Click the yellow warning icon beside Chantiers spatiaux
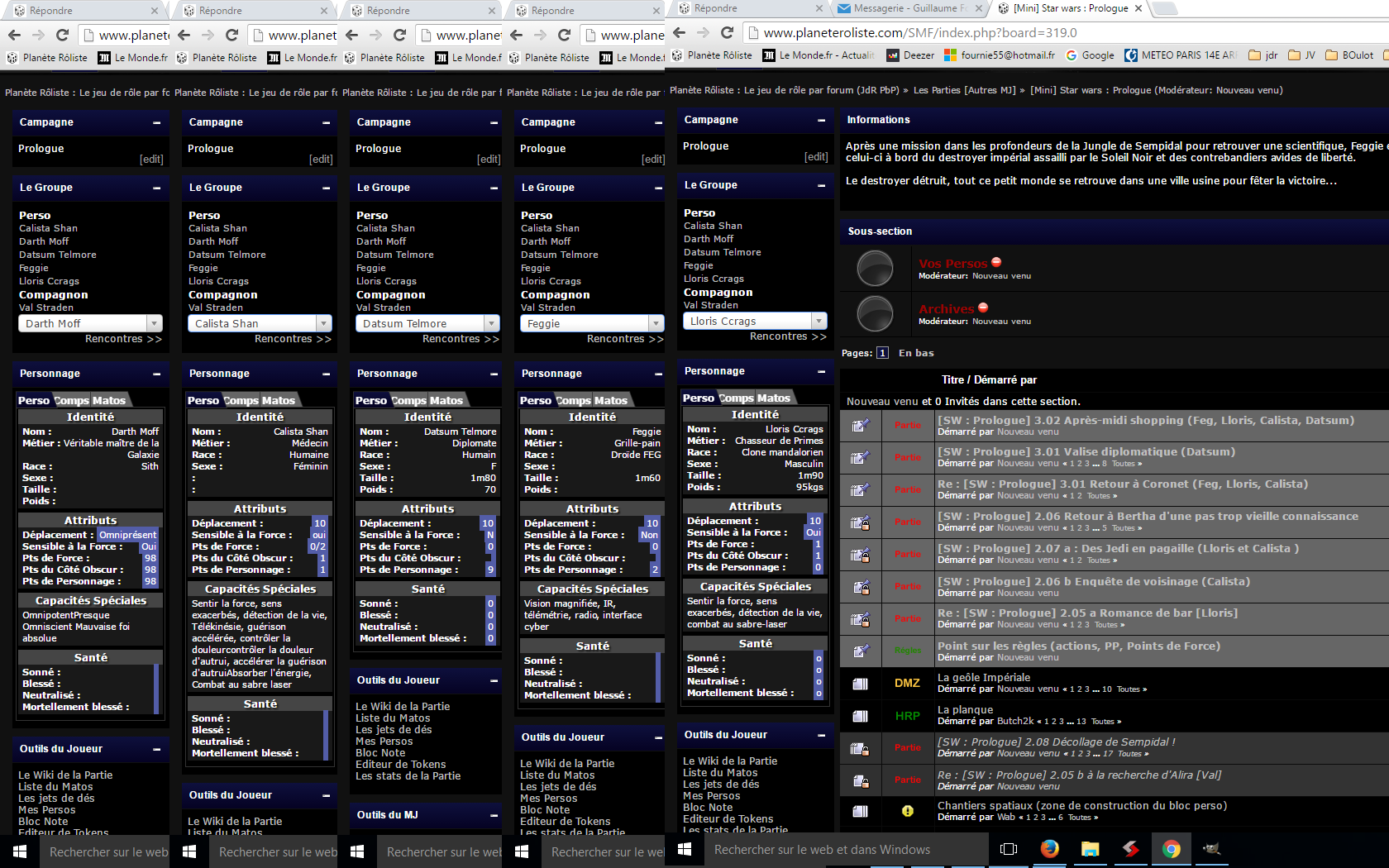1389x868 pixels. tap(907, 811)
